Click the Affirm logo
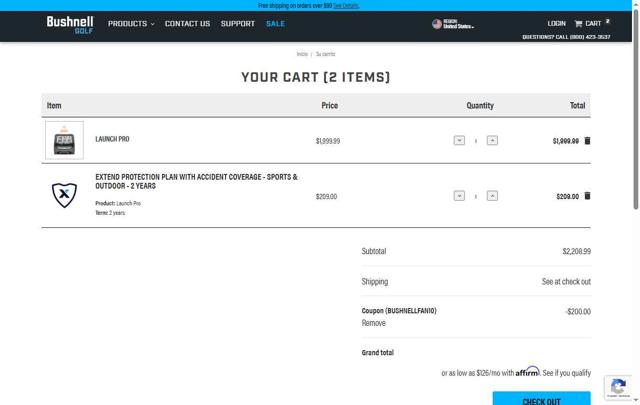The image size is (640, 405). click(x=527, y=372)
